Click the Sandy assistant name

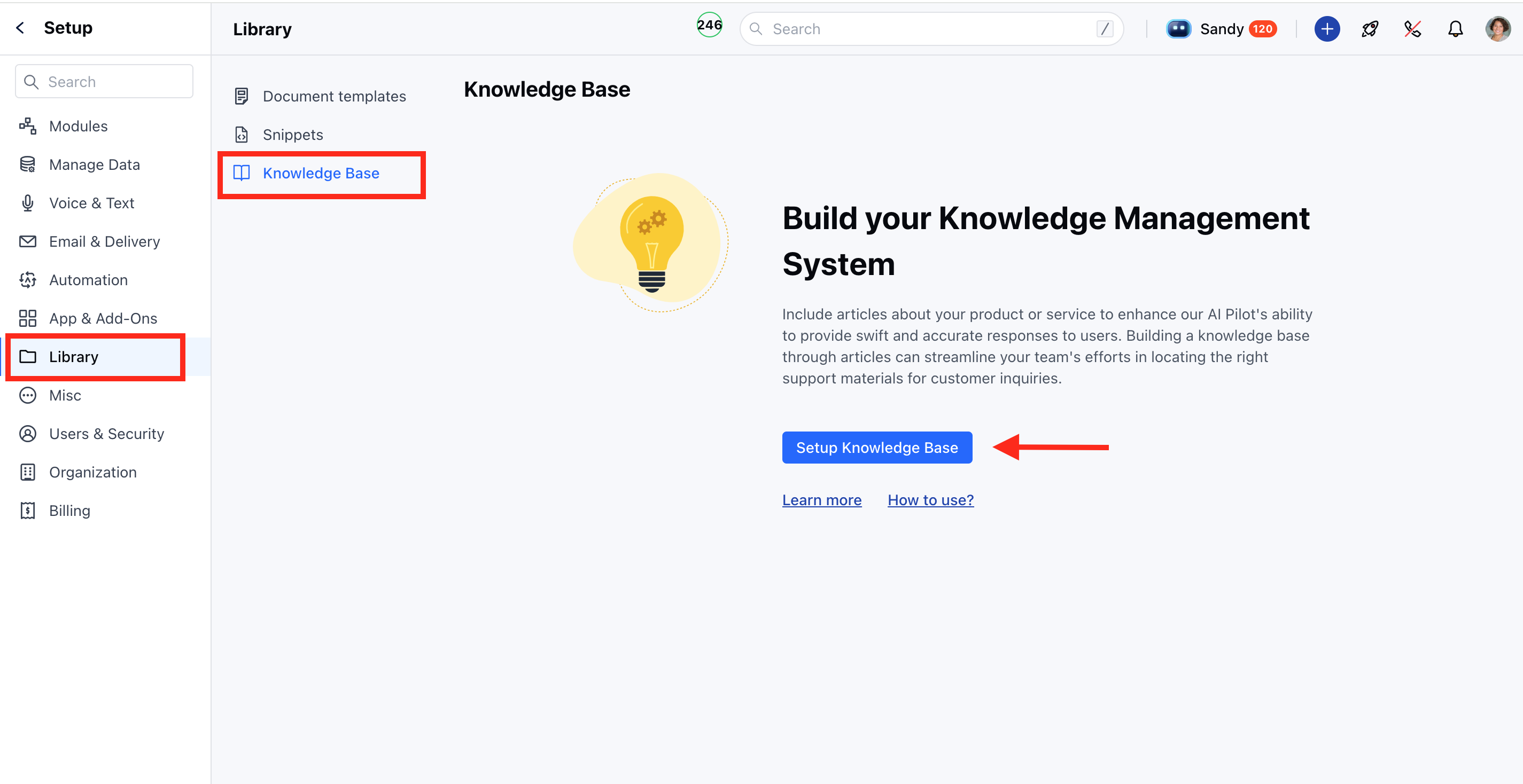pos(1222,29)
